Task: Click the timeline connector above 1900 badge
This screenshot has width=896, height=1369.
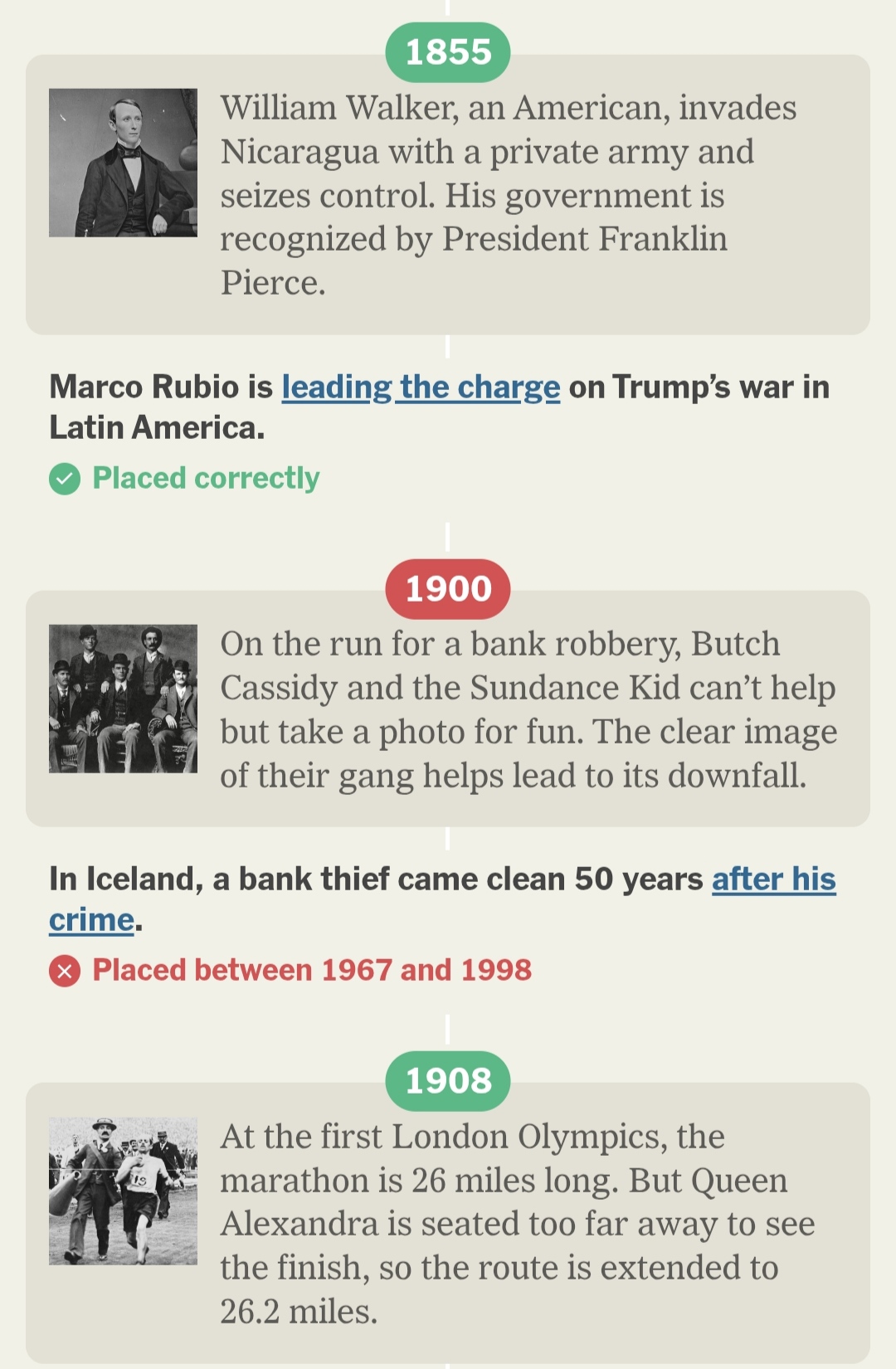Action: tap(447, 537)
